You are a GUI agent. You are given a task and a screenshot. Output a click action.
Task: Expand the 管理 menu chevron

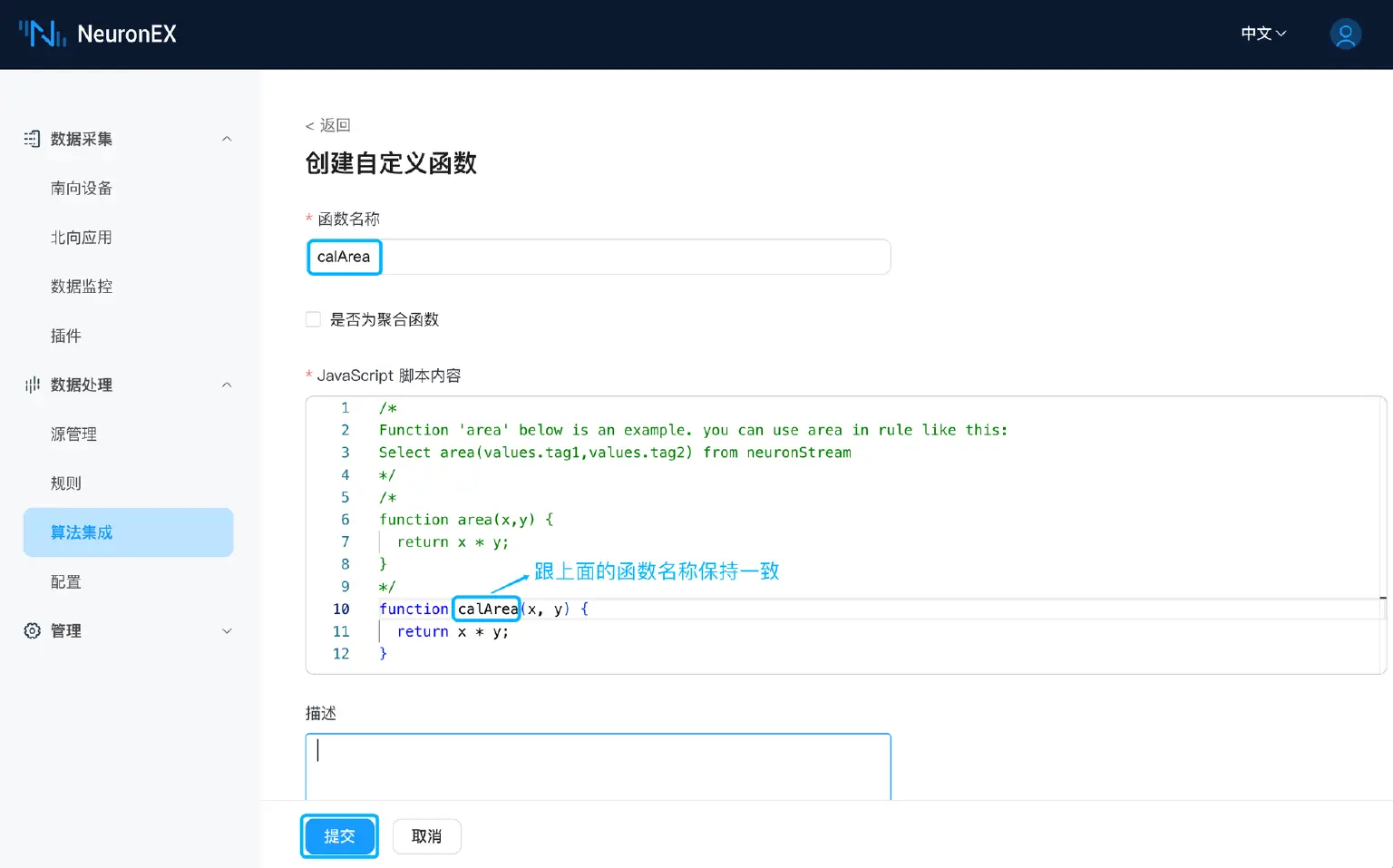[227, 631]
